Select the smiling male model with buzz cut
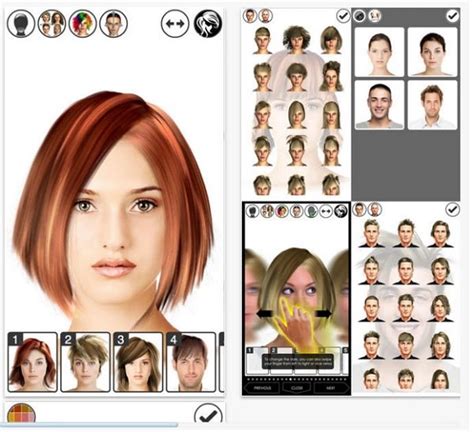The height and width of the screenshot is (432, 474). pos(380,105)
